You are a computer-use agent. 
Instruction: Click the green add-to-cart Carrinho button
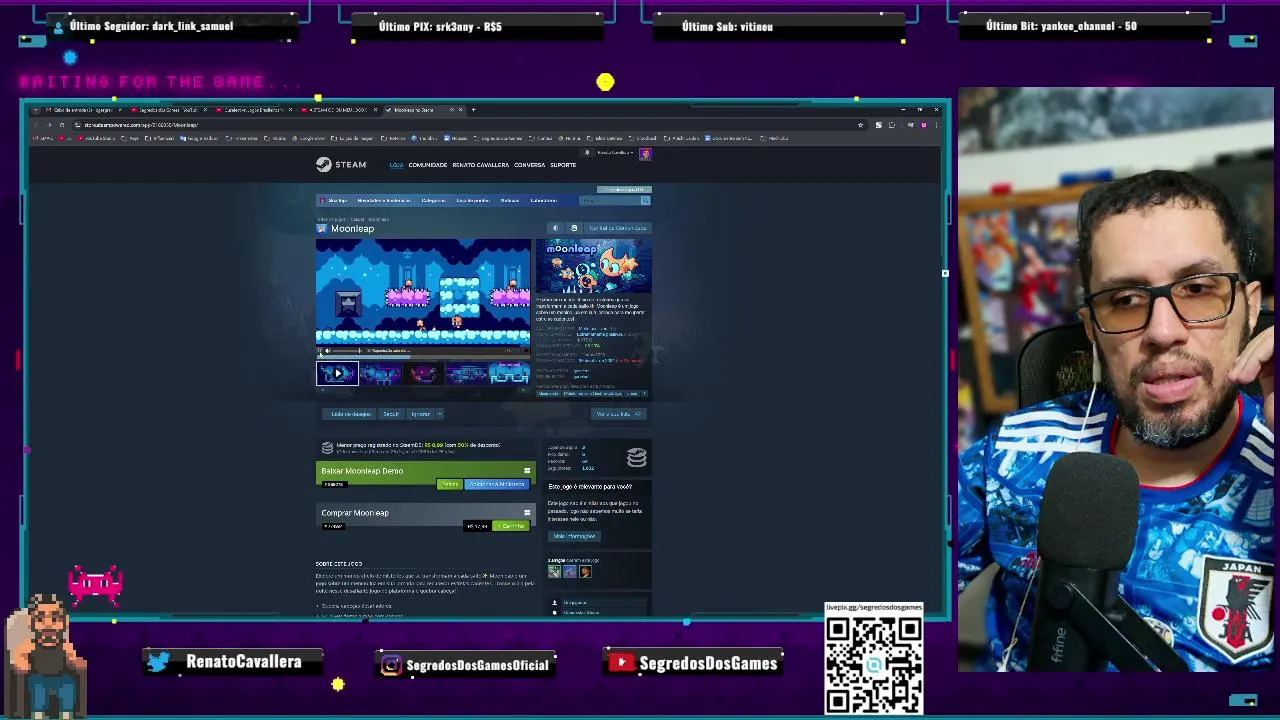coord(510,526)
